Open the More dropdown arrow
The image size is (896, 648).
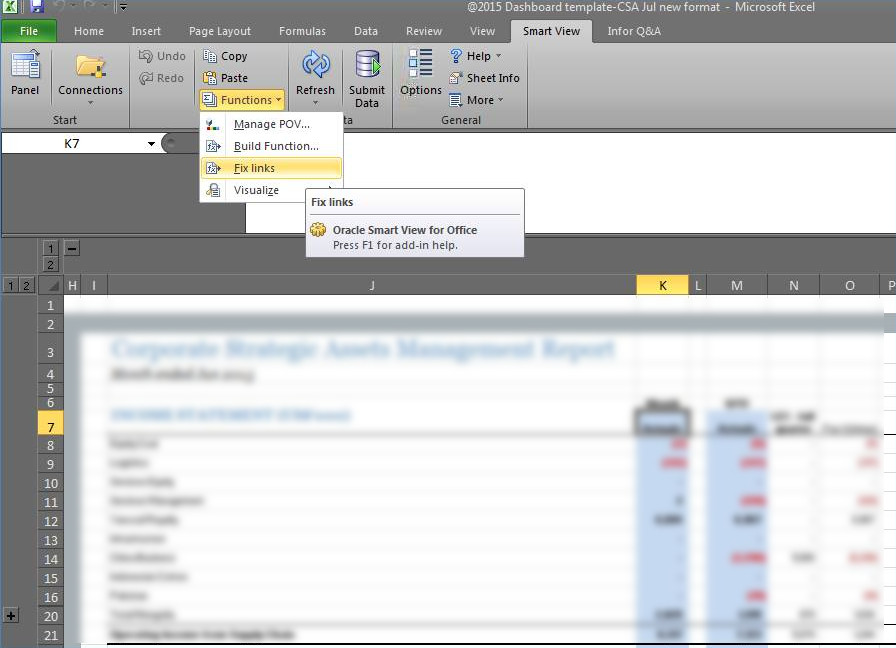(501, 100)
